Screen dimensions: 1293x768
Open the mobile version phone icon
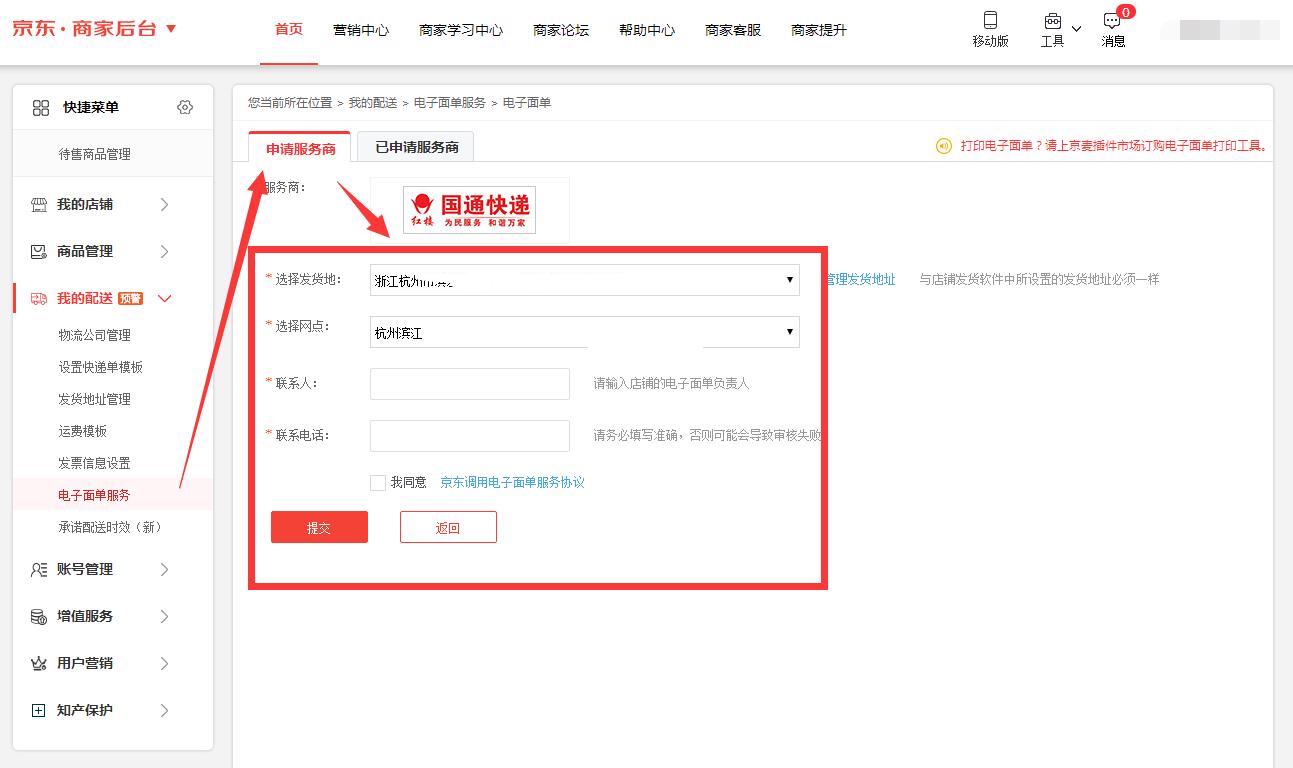[990, 21]
